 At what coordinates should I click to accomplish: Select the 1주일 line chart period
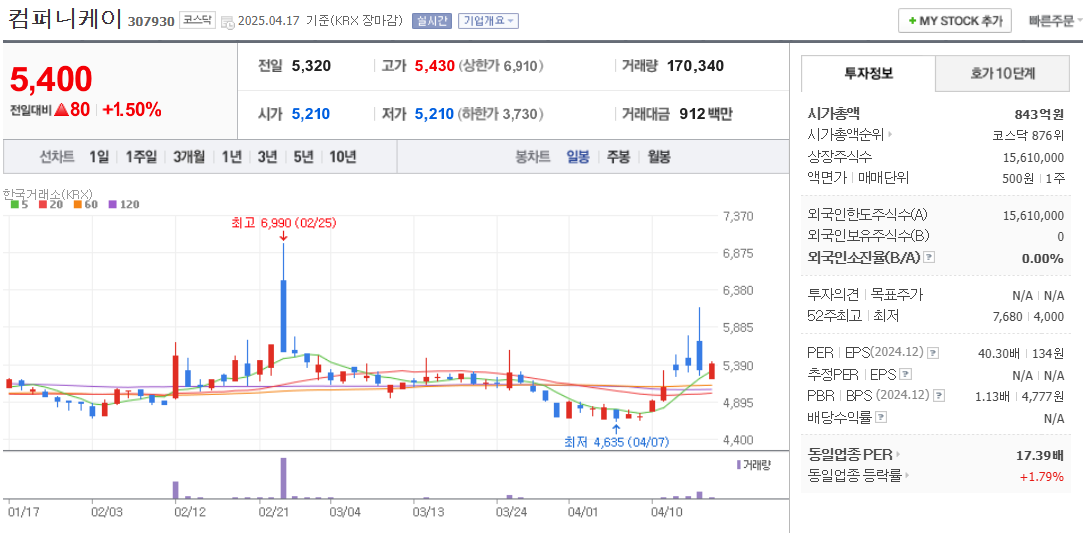point(141,157)
